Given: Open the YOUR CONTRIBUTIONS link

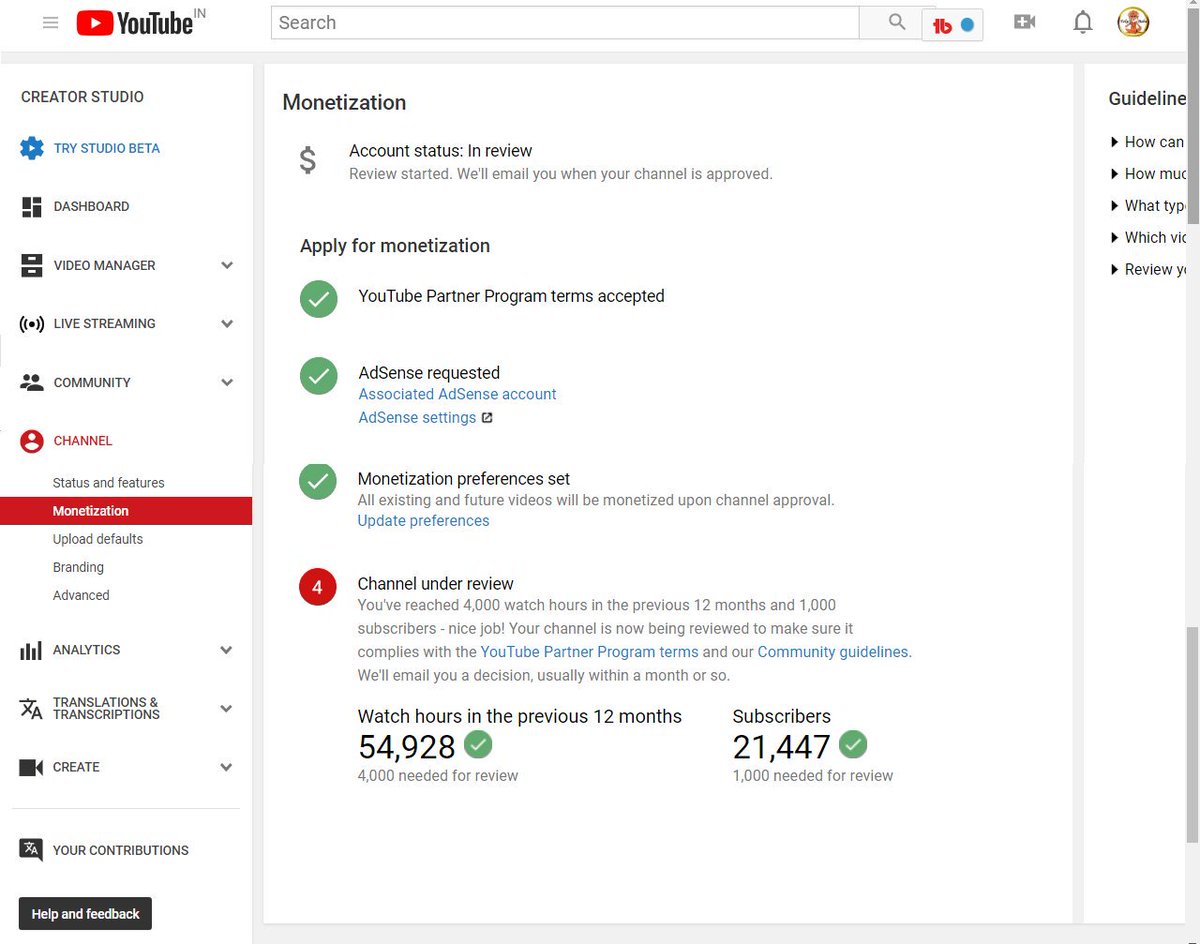Looking at the screenshot, I should [120, 851].
